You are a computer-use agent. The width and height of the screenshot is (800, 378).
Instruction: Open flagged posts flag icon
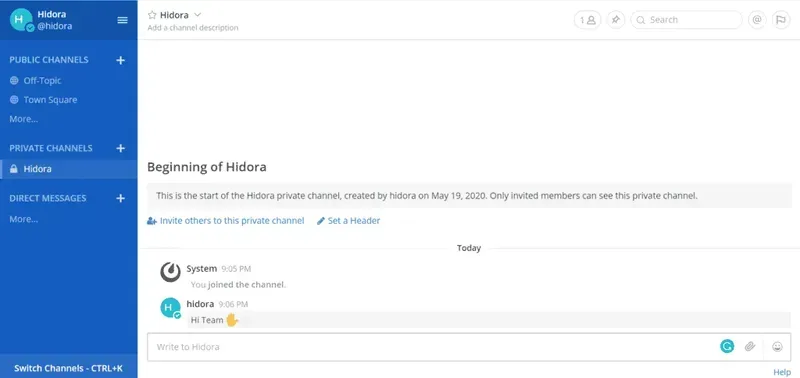click(x=781, y=20)
